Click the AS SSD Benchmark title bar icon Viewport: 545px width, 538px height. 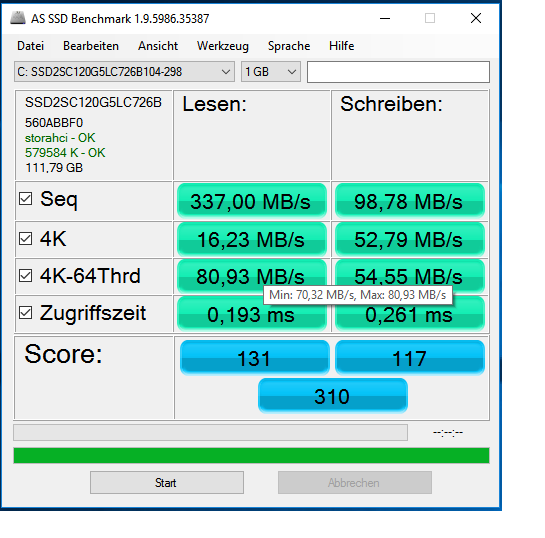coord(18,18)
